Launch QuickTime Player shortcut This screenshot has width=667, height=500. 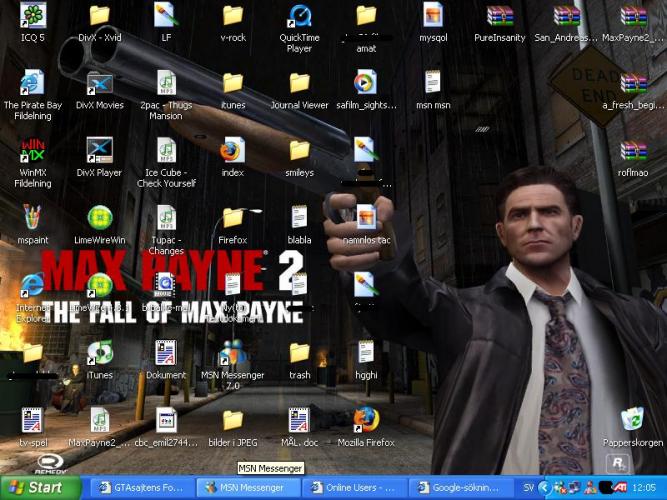299,17
